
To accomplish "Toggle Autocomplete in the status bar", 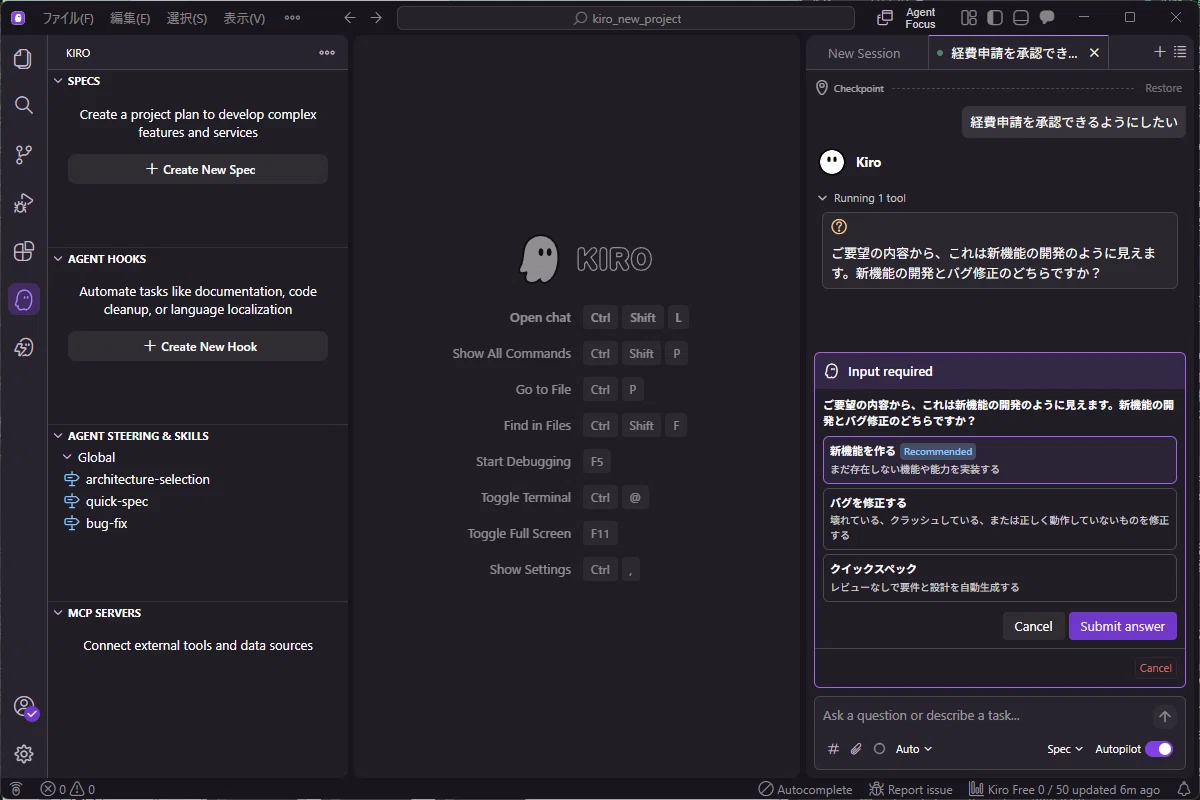I will [x=806, y=789].
